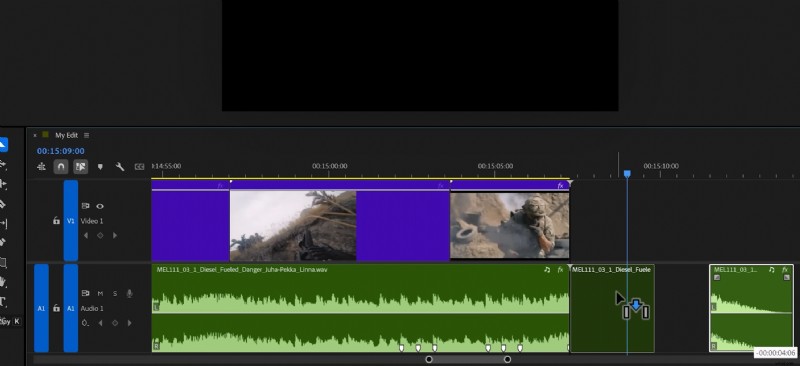Hide Video 1 track output with eye

coord(100,206)
